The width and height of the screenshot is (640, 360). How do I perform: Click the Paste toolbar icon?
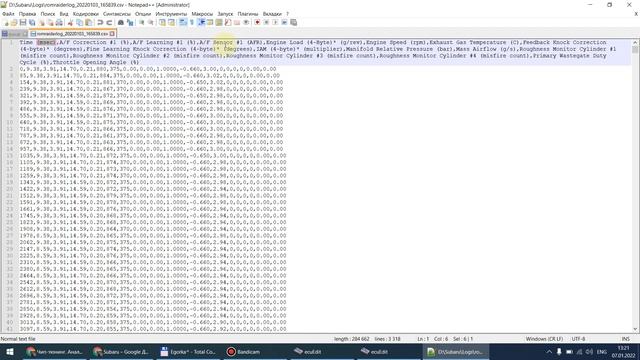tap(88, 22)
